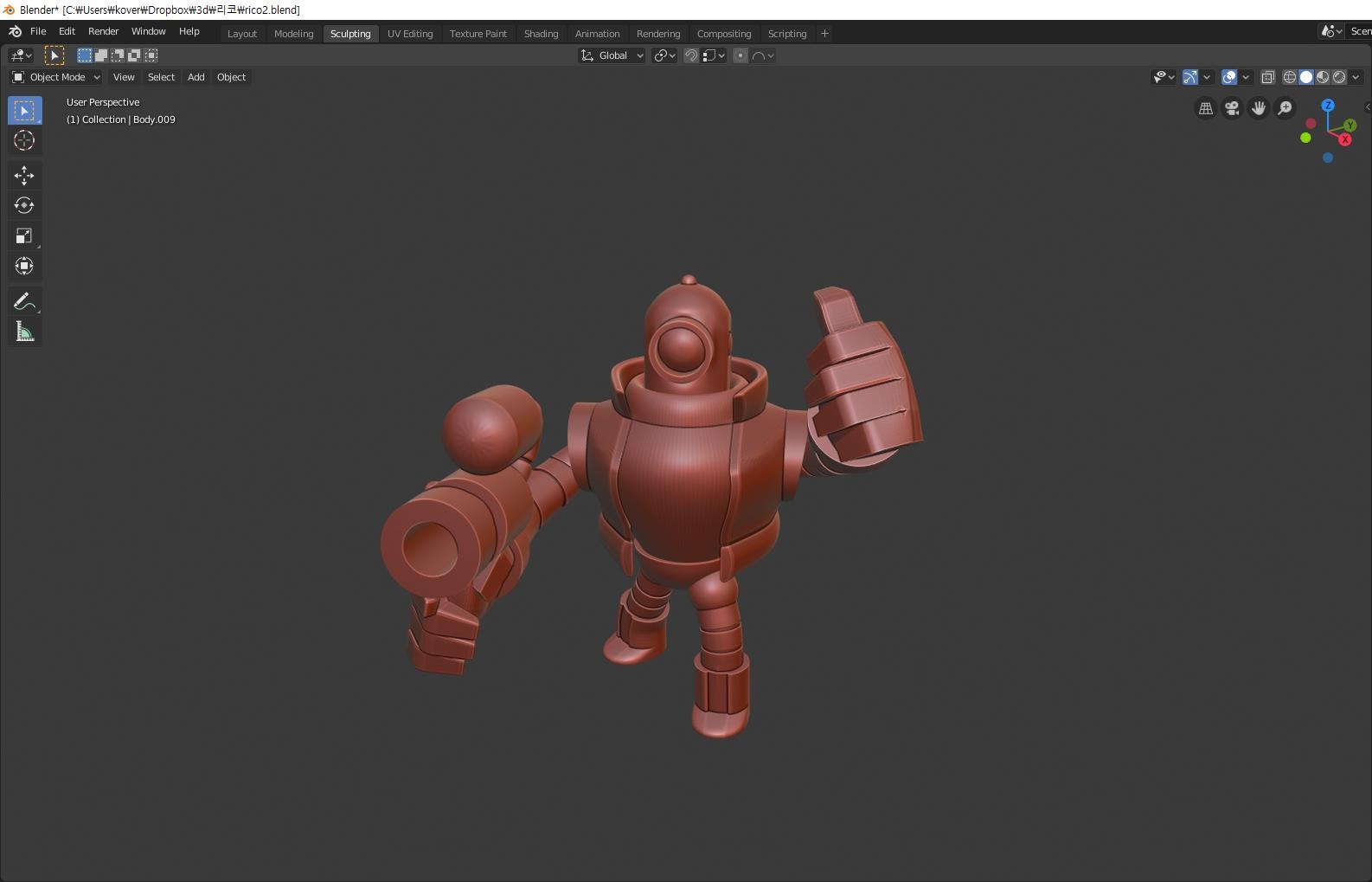Snap view to negative X axis dot
Image resolution: width=1372 pixels, height=882 pixels.
[1311, 124]
